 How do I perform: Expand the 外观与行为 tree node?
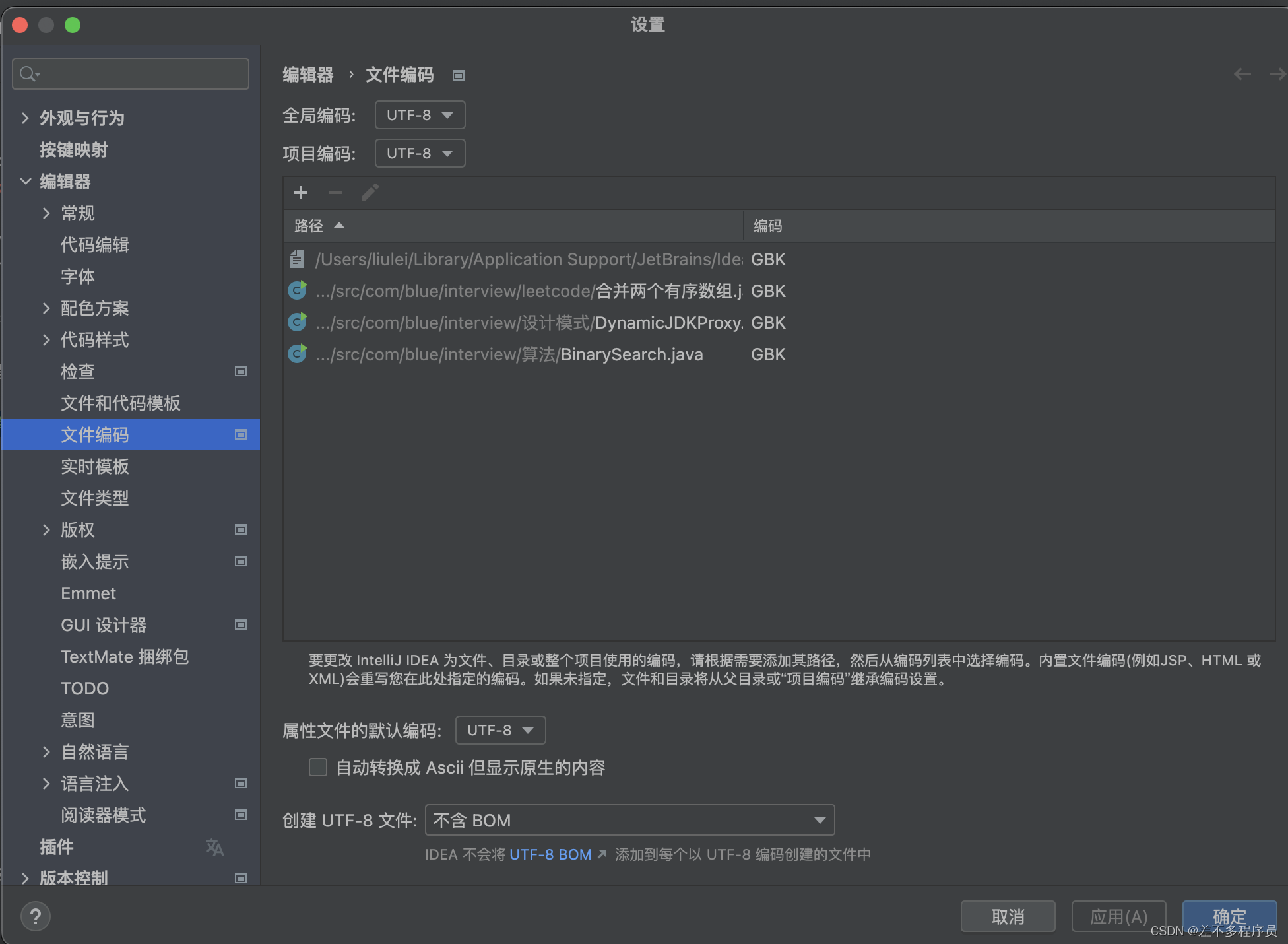coord(25,118)
